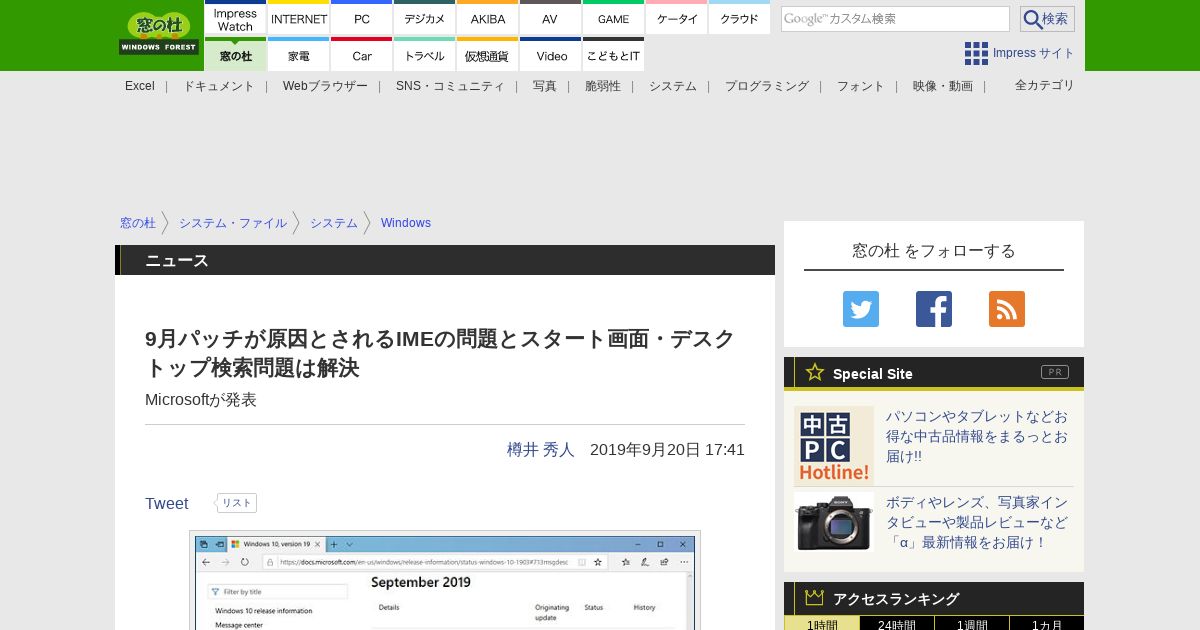Click the Windows breadcrumb link

(x=406, y=223)
